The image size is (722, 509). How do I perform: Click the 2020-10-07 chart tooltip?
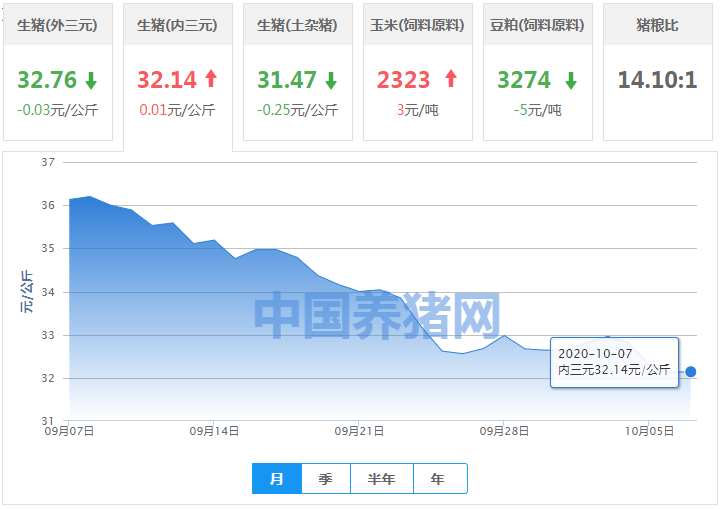click(614, 362)
